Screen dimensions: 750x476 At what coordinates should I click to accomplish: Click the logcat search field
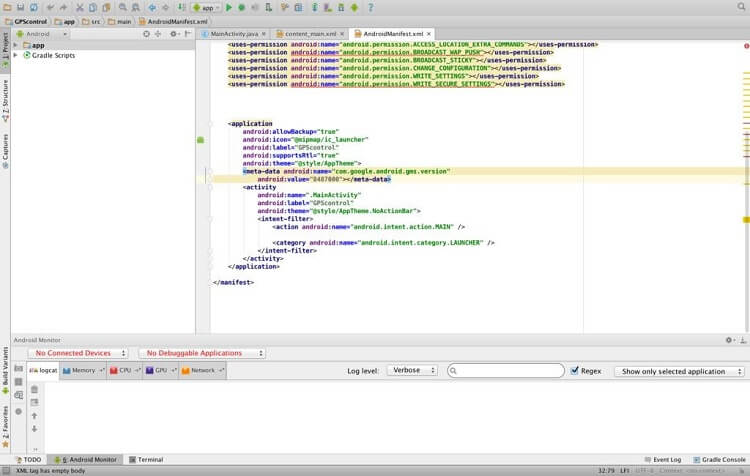506,371
